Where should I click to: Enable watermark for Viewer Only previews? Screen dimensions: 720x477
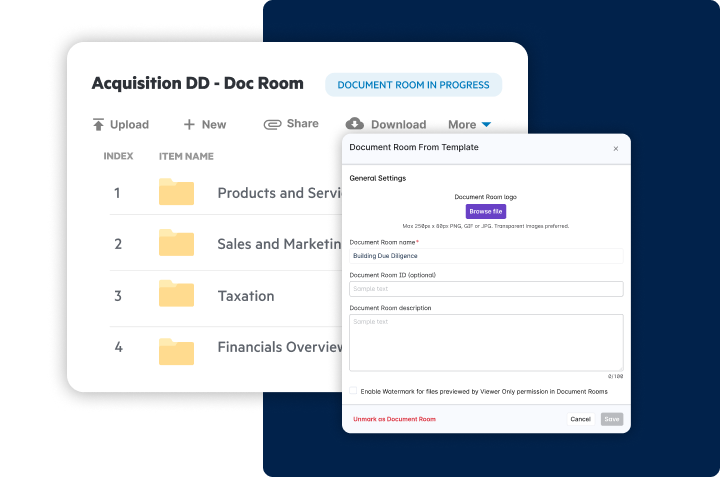[x=353, y=391]
